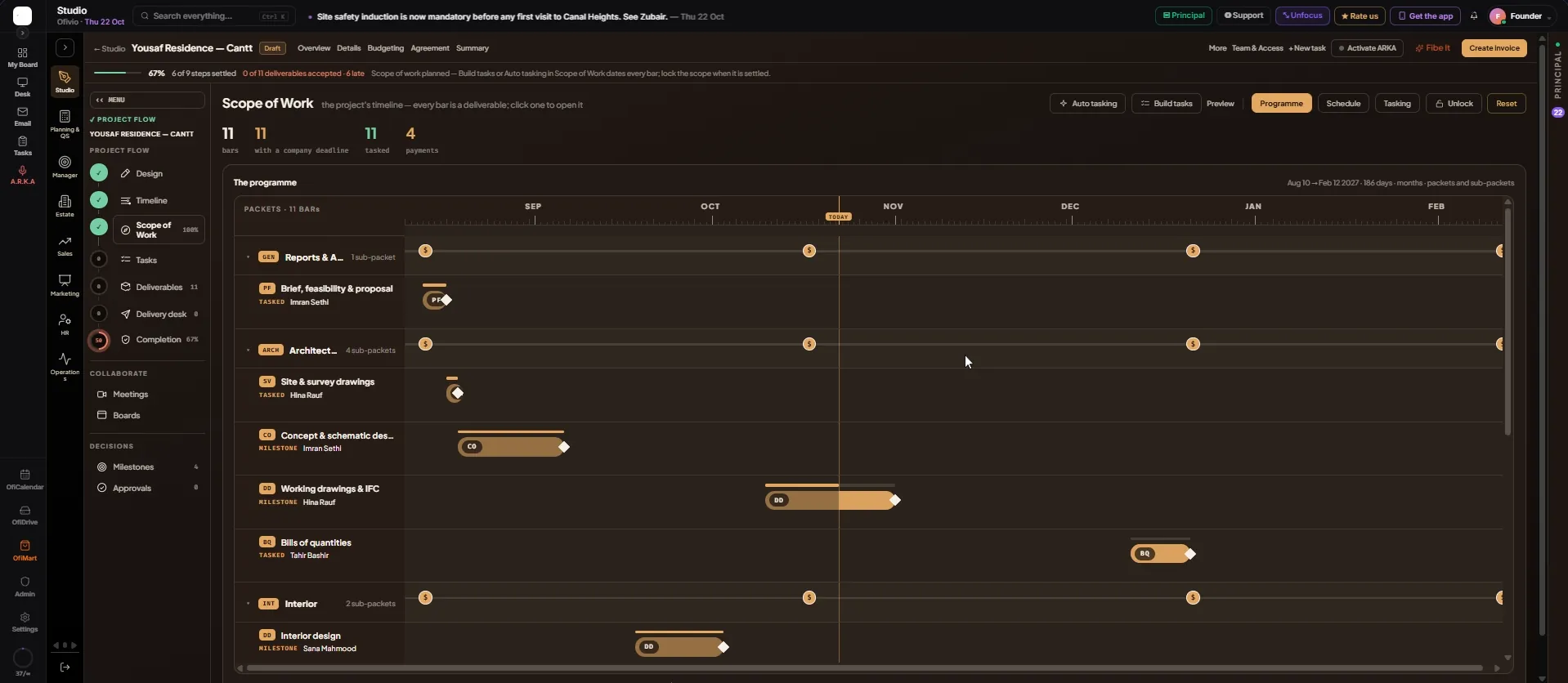Screen dimensions: 1568x683
Task: Collapse the Reports GEN packet group
Action: tap(248, 257)
